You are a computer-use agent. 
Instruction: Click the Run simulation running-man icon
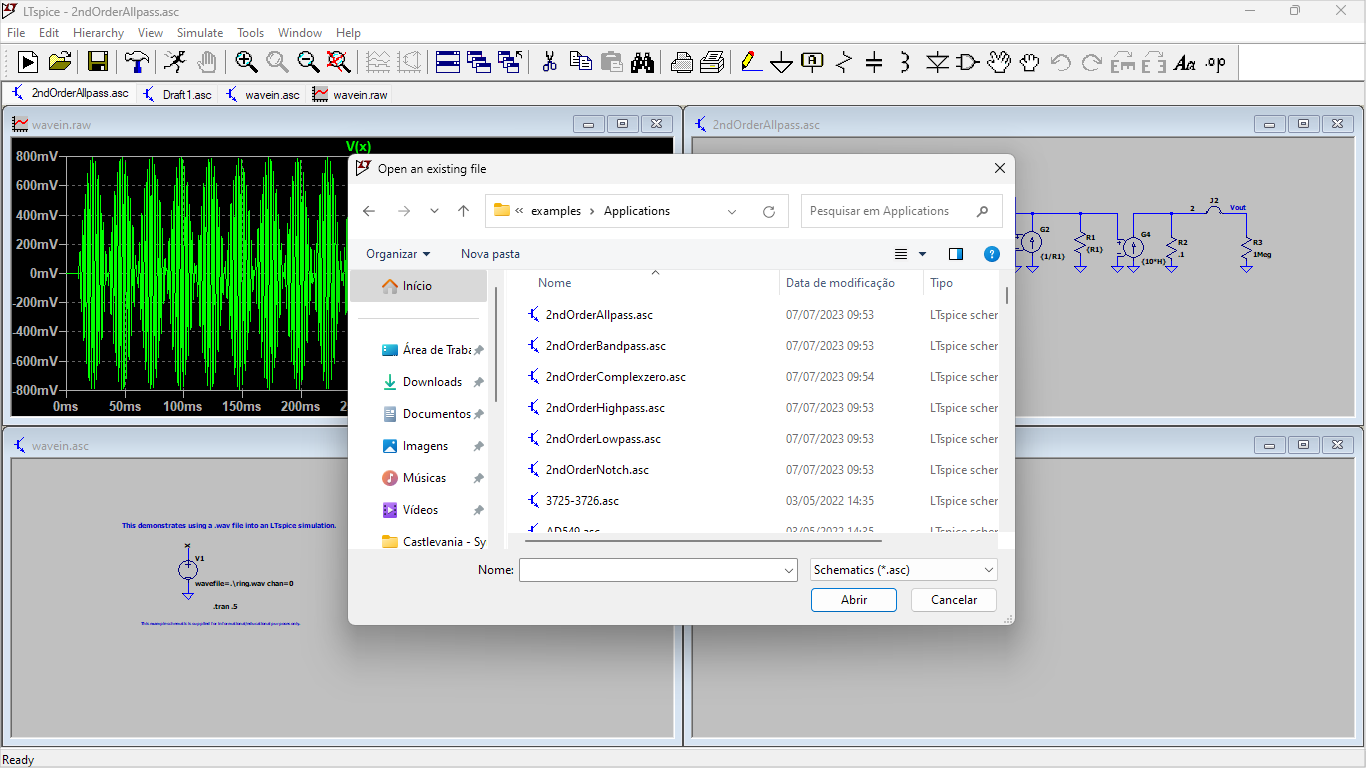click(x=174, y=62)
